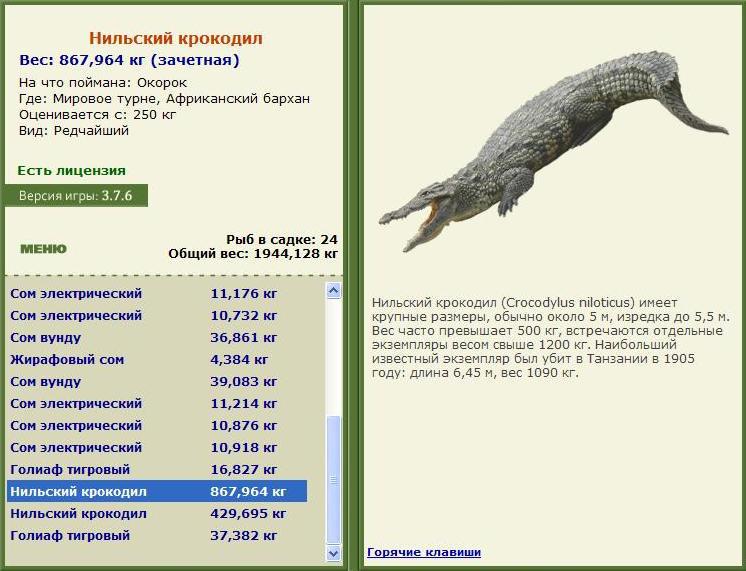Open the МЕНЮ button
Screen dimensions: 746x571
coord(43,249)
